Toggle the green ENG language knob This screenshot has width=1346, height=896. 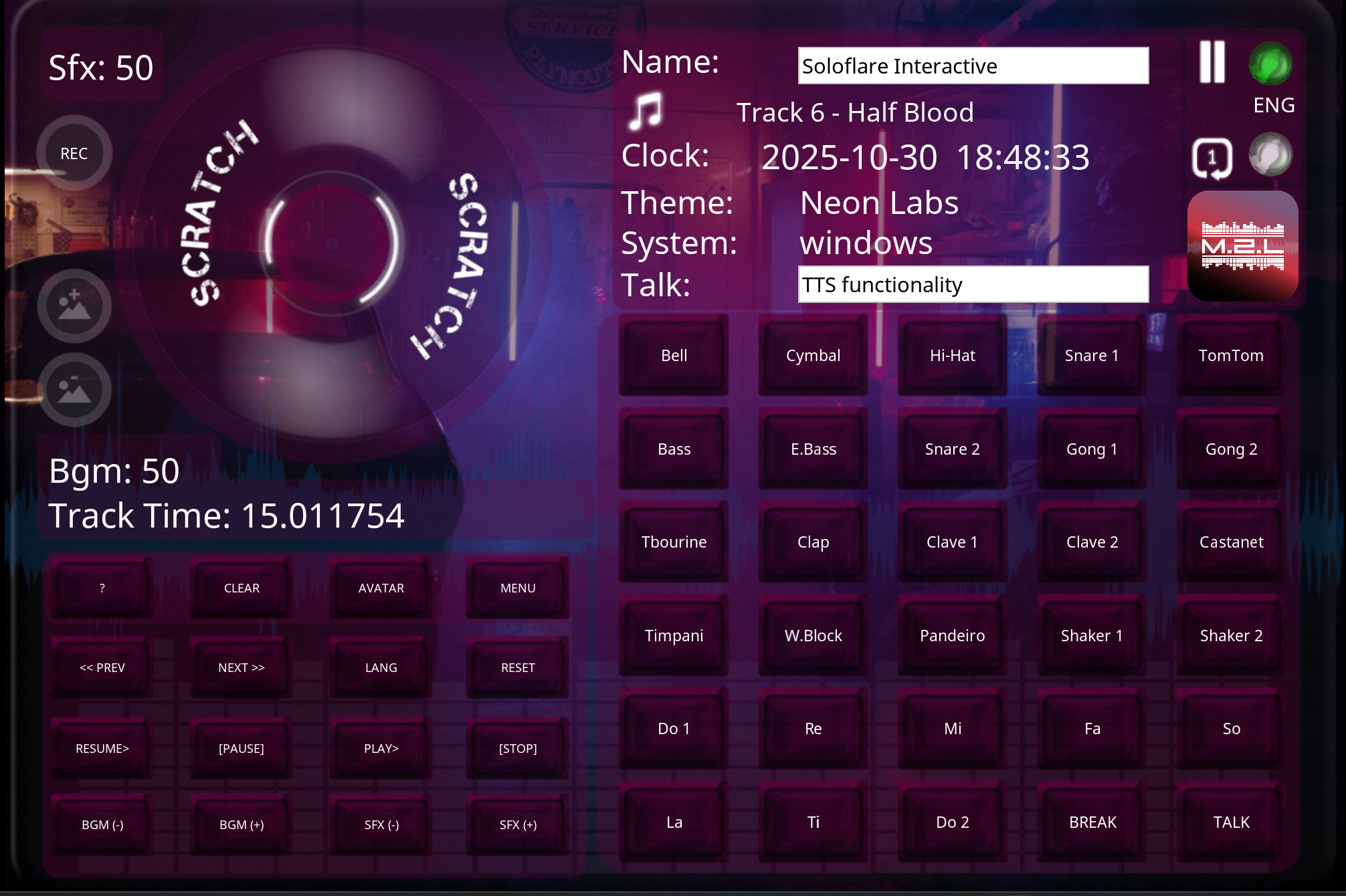point(1270,64)
